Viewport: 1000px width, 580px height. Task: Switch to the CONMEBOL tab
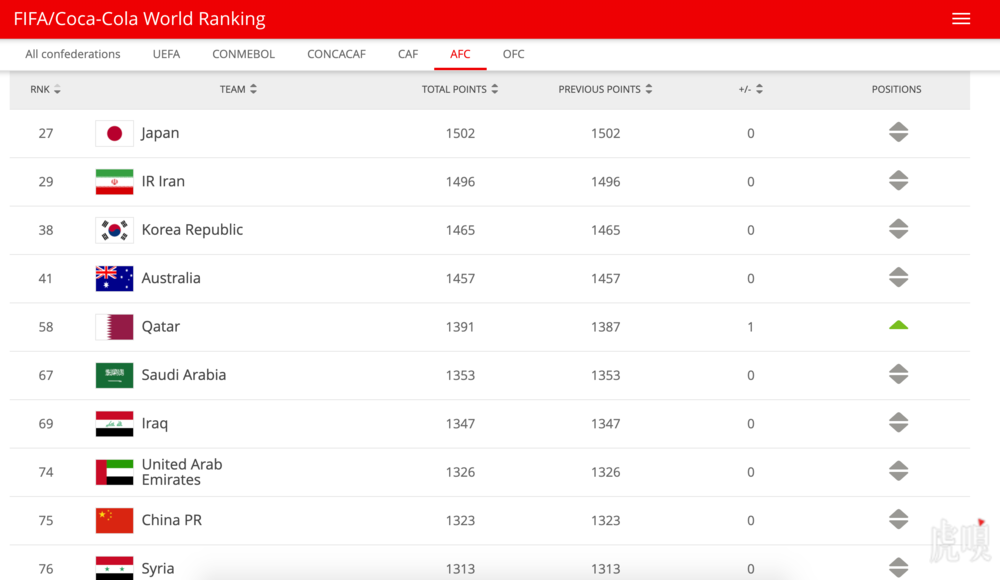pos(244,54)
